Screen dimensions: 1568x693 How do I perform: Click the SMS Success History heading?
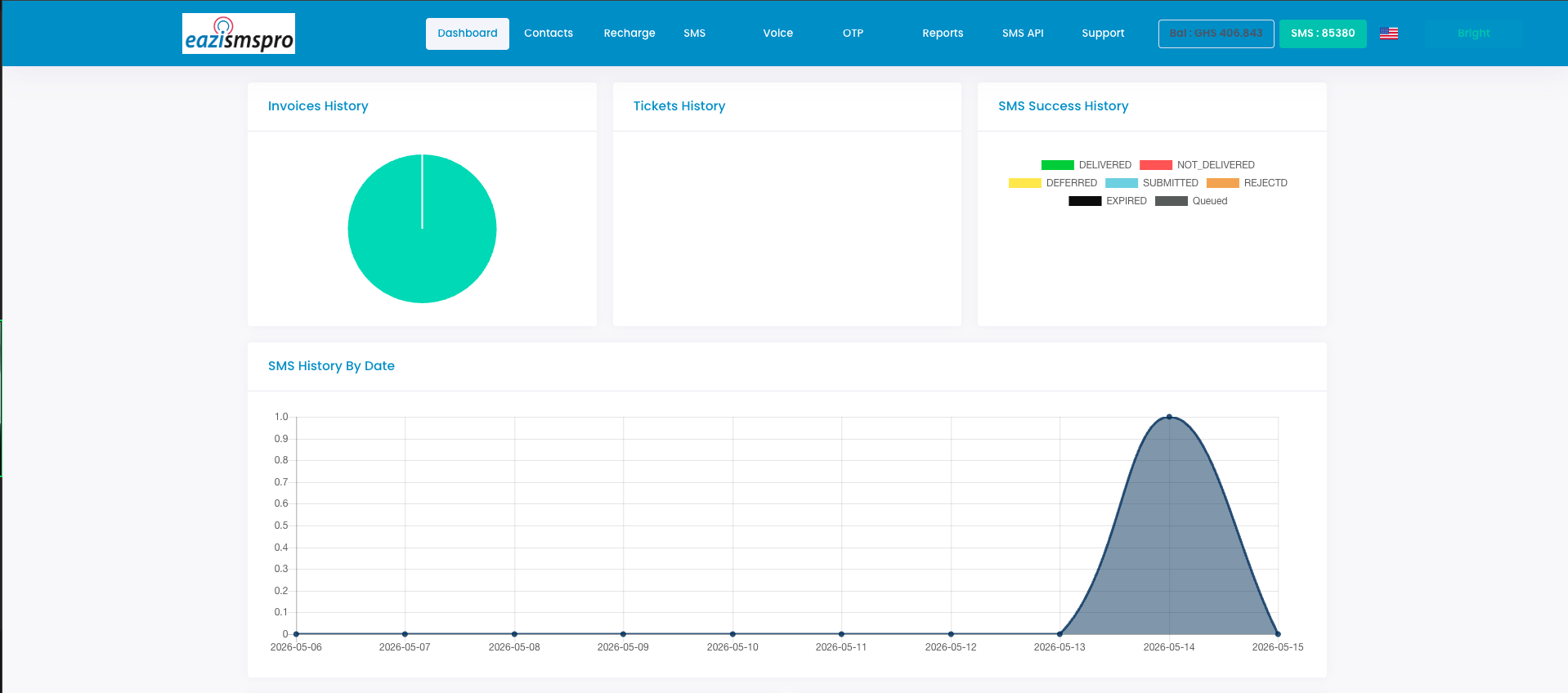click(1063, 106)
